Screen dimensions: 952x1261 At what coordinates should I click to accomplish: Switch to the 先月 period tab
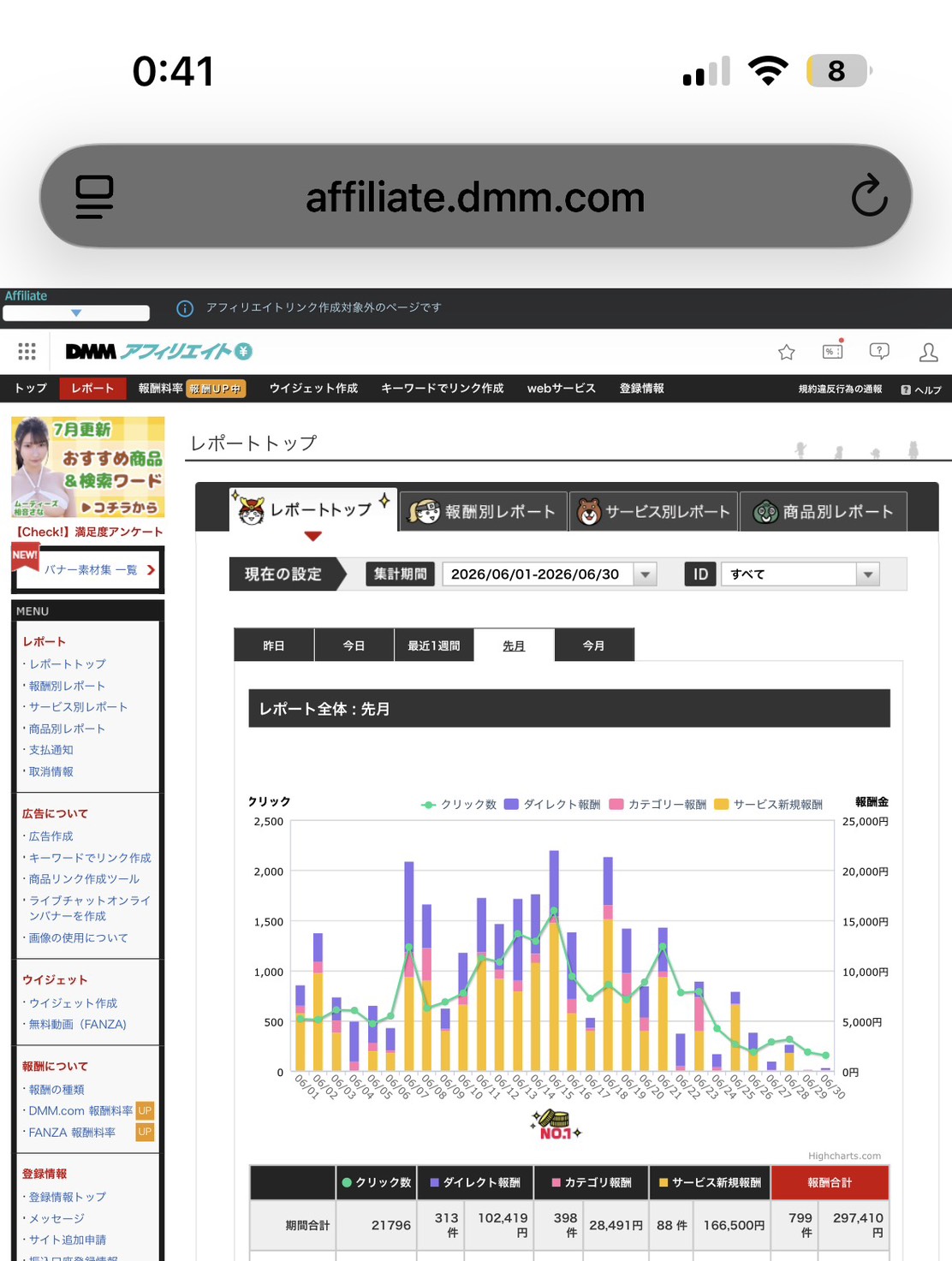(x=514, y=645)
